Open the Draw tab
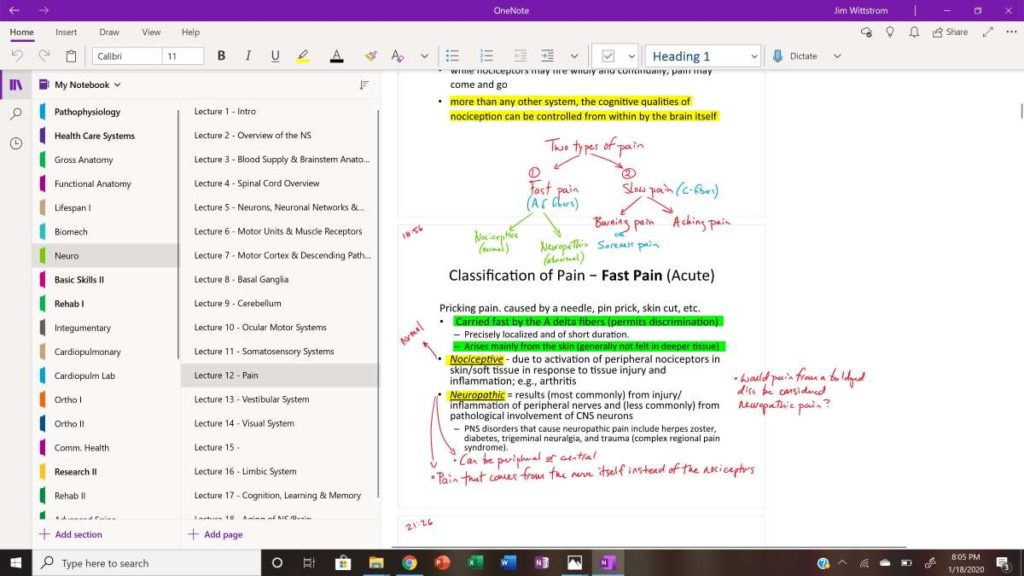This screenshot has width=1024, height=576. tap(109, 32)
